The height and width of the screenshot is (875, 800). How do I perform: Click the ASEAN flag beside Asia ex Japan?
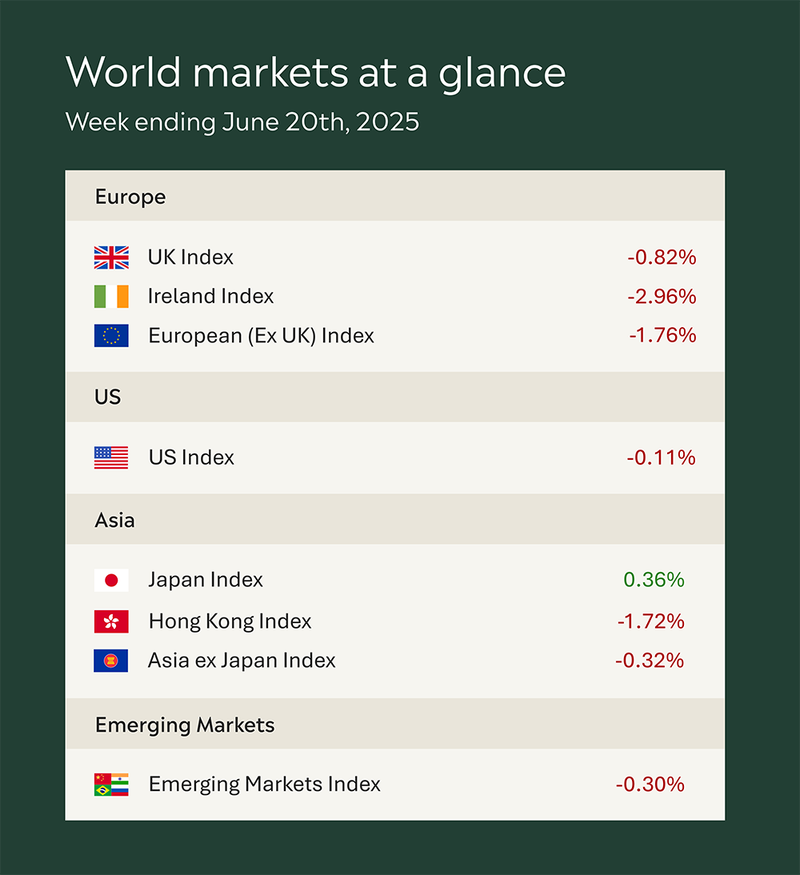point(111,661)
